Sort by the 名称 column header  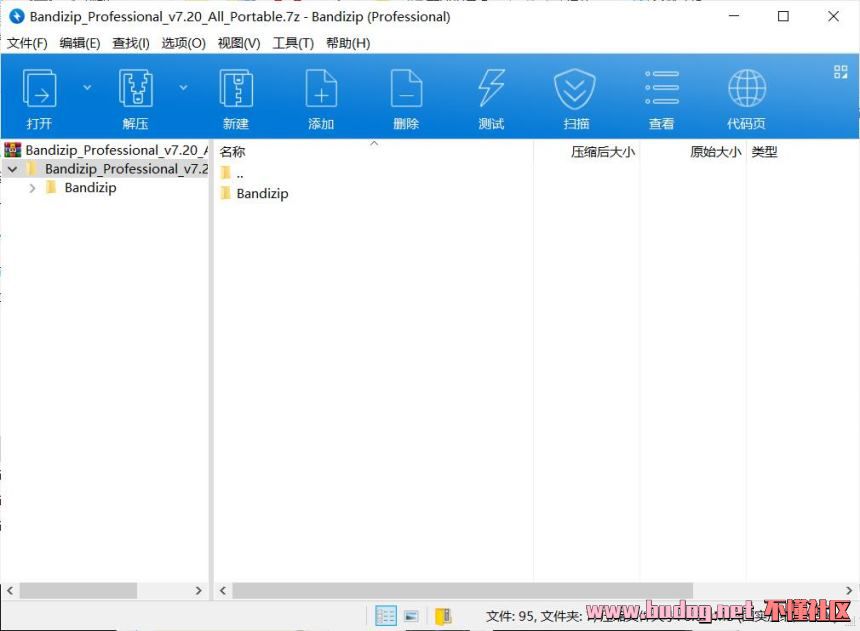(232, 152)
